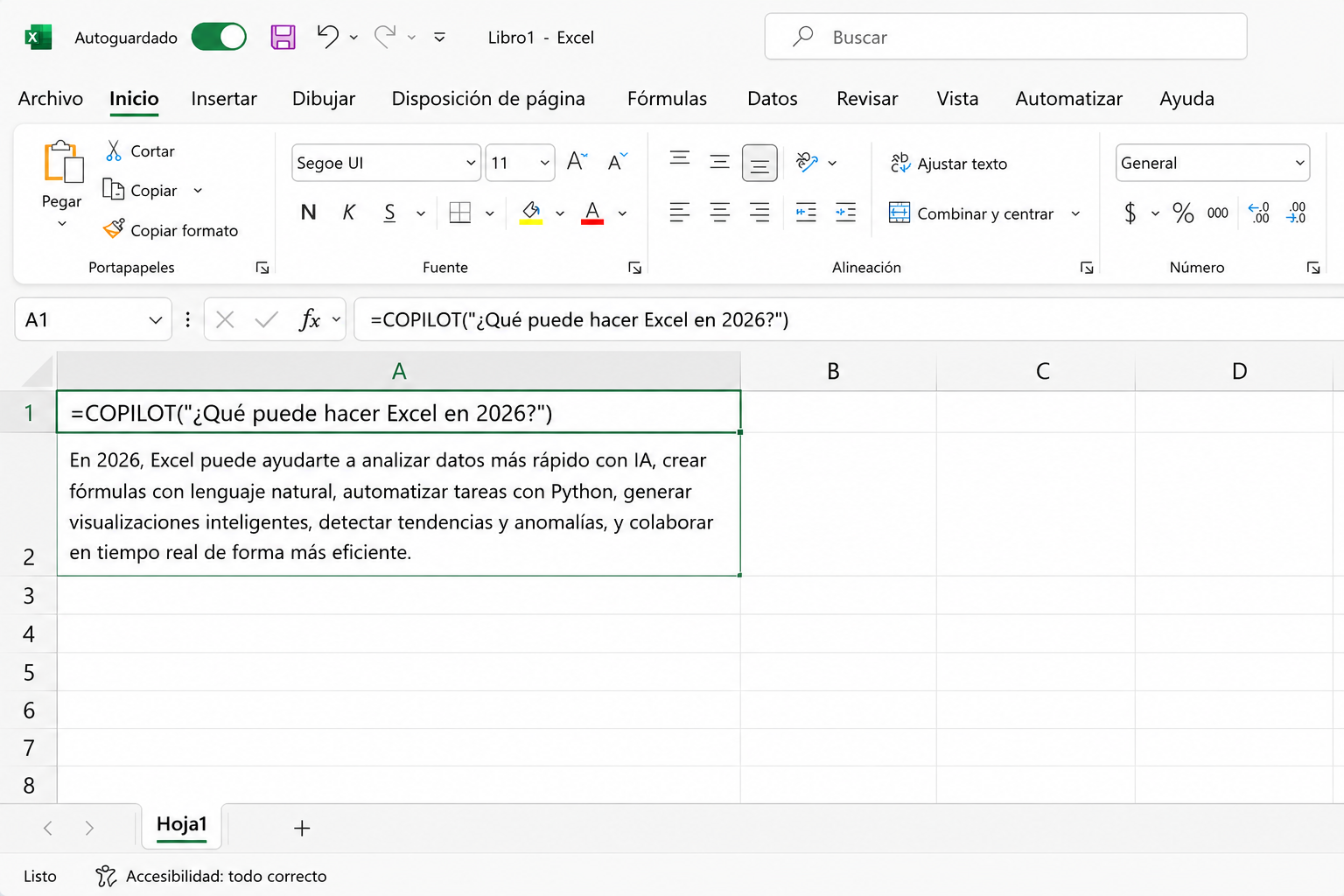The height and width of the screenshot is (896, 1344).
Task: Select row 5 header
Action: pyautogui.click(x=29, y=672)
